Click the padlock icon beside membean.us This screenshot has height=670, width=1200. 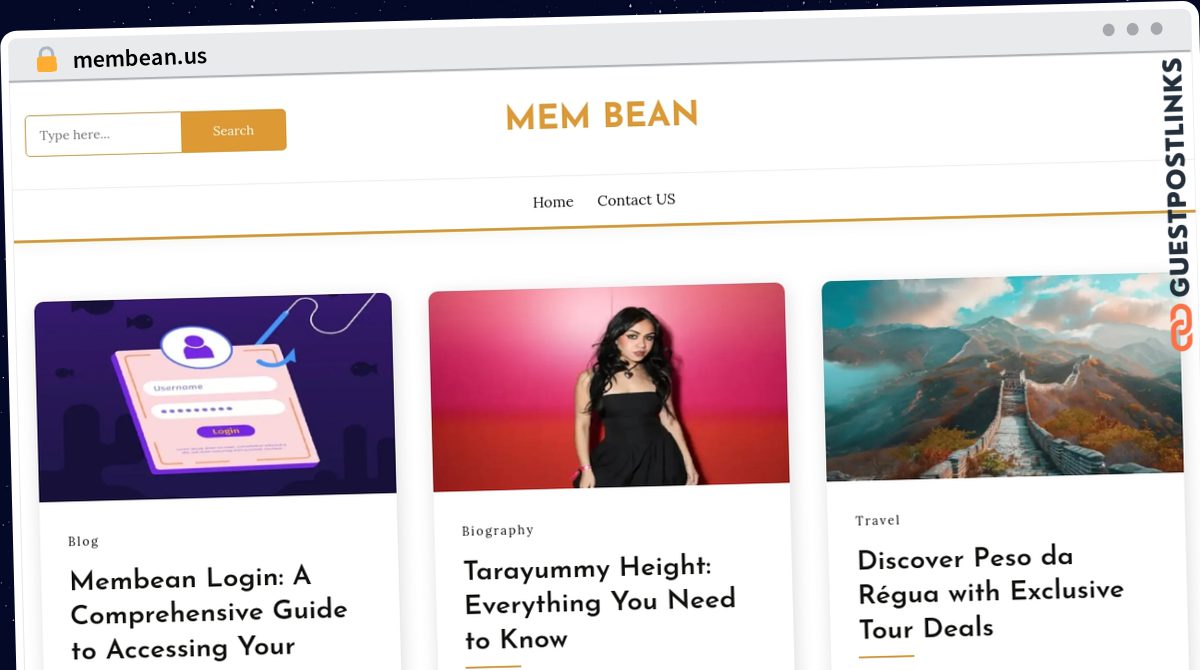point(47,60)
